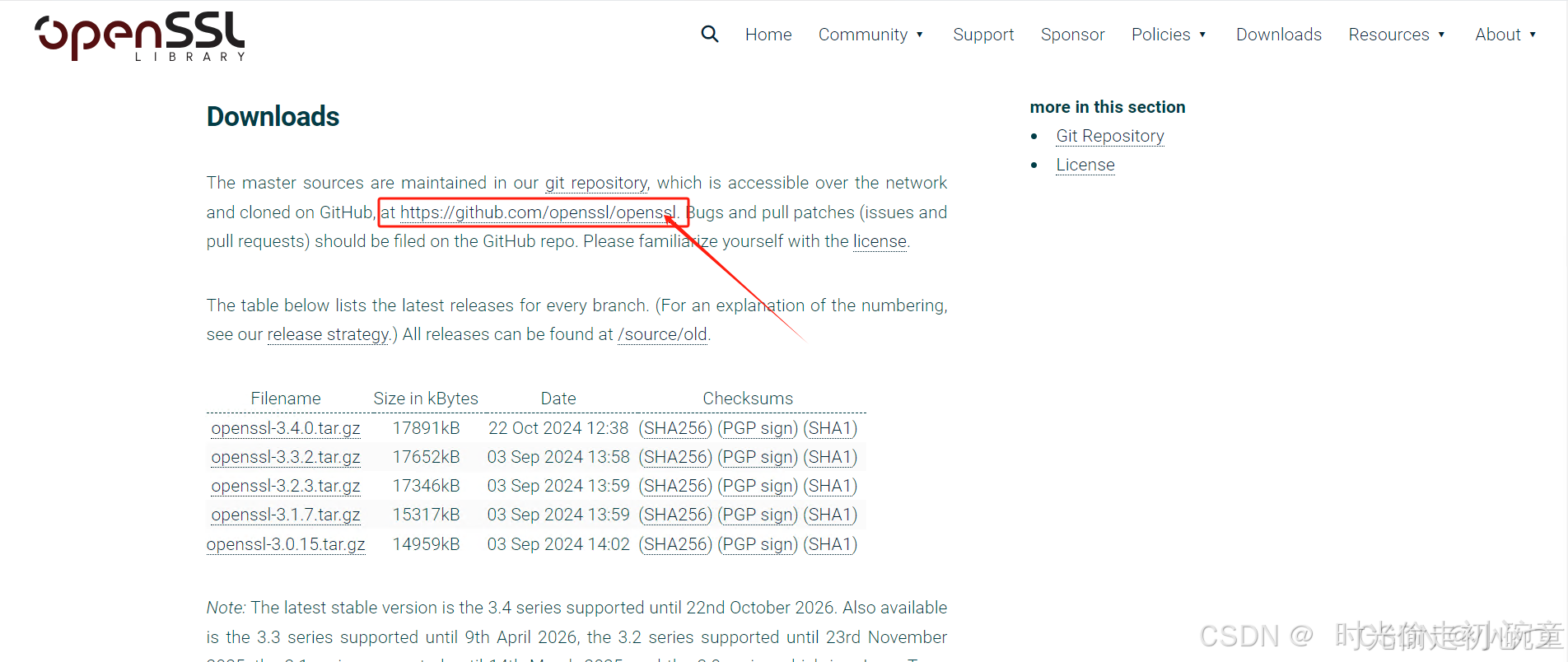Open PGP sign for openssl-3.1.7
The width and height of the screenshot is (1568, 662).
[x=758, y=515]
